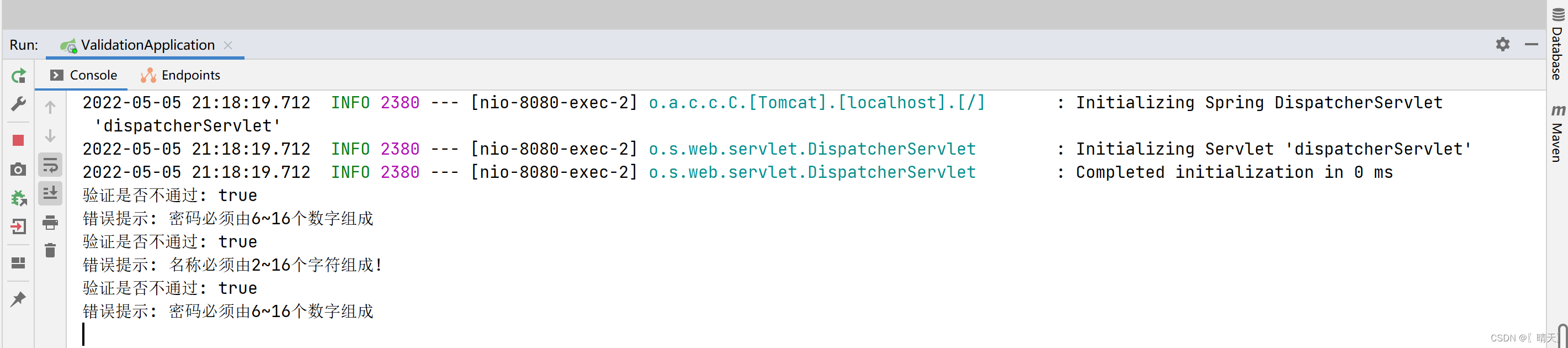Click the down arrow stack trace icon
The width and height of the screenshot is (1568, 348).
(51, 136)
